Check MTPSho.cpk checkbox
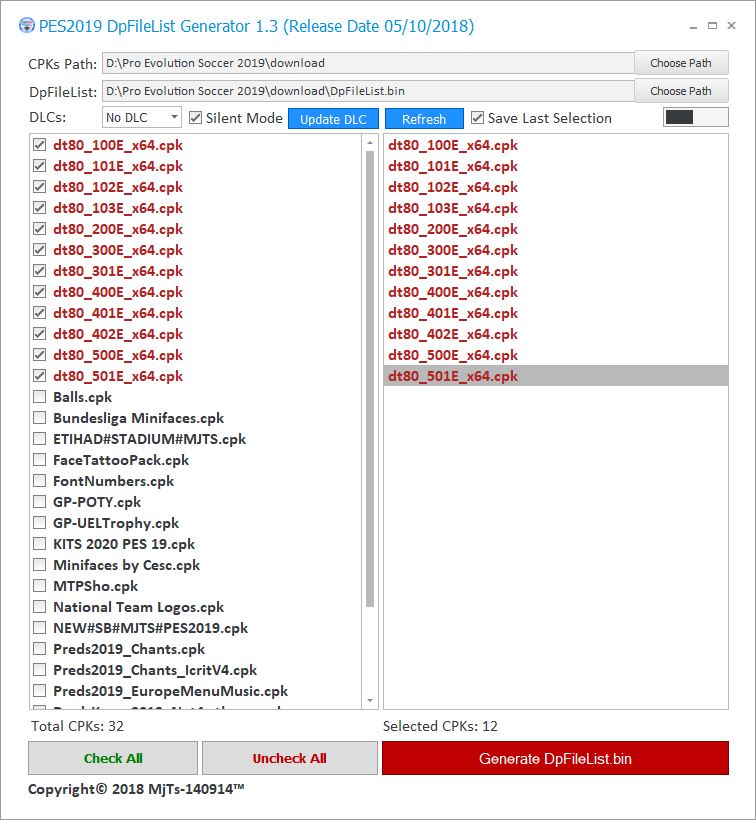Viewport: 756px width, 820px height. [x=40, y=586]
